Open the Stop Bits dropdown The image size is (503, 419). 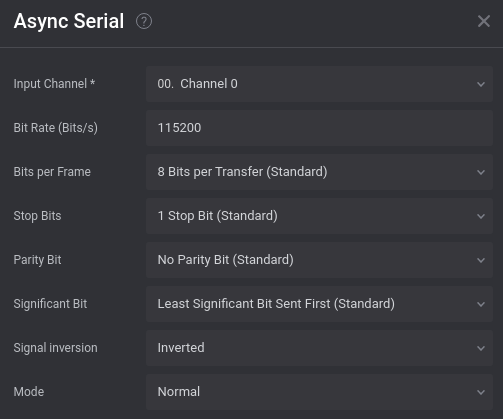coord(319,216)
